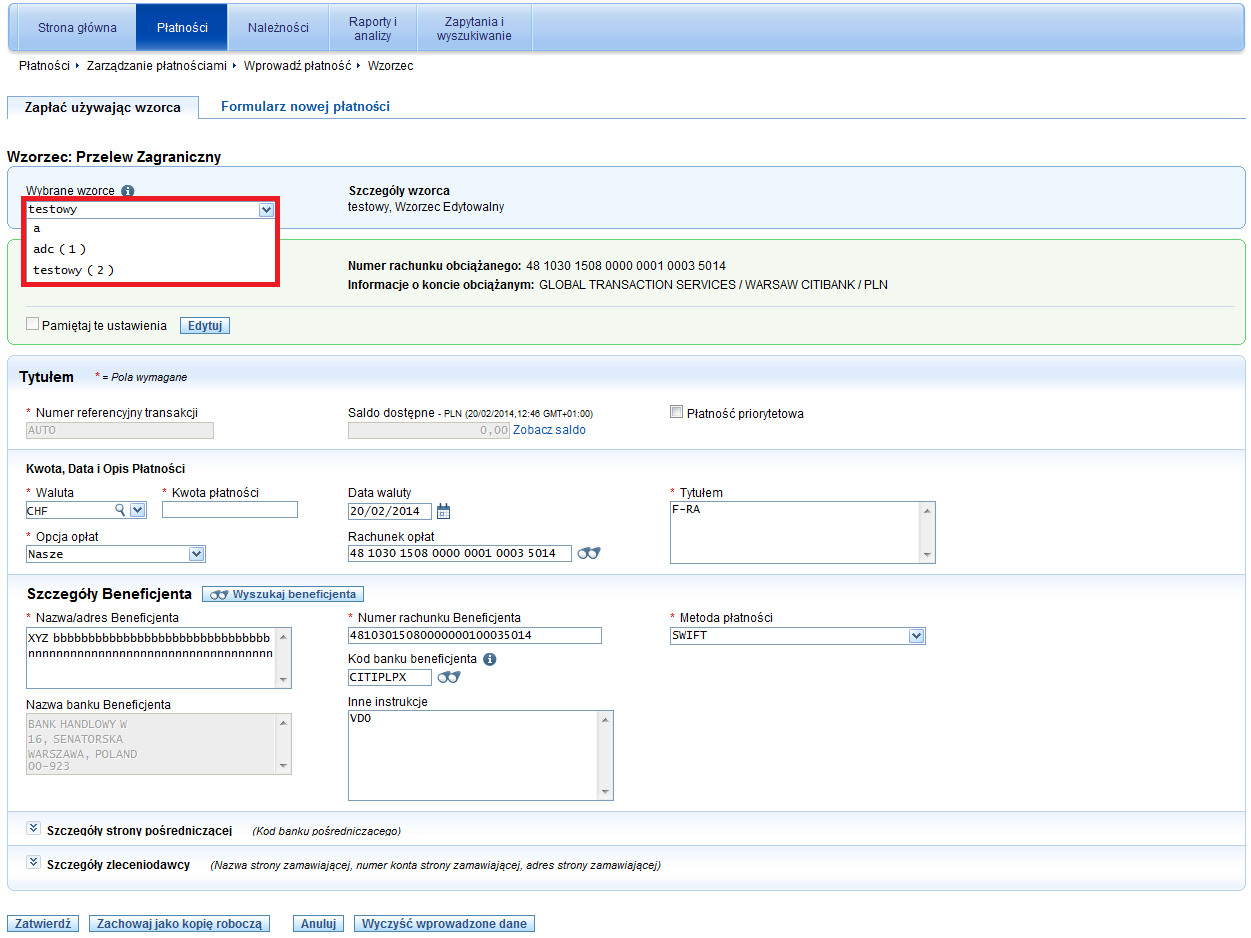
Task: Click Zarządzanie płatnościami breadcrumb
Action: (157, 66)
